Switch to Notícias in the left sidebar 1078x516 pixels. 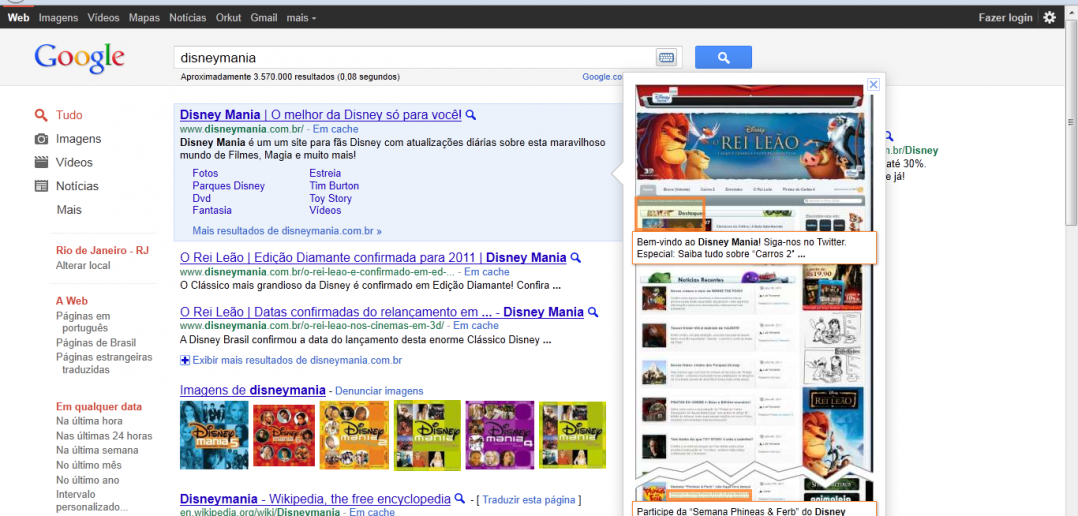tap(76, 186)
